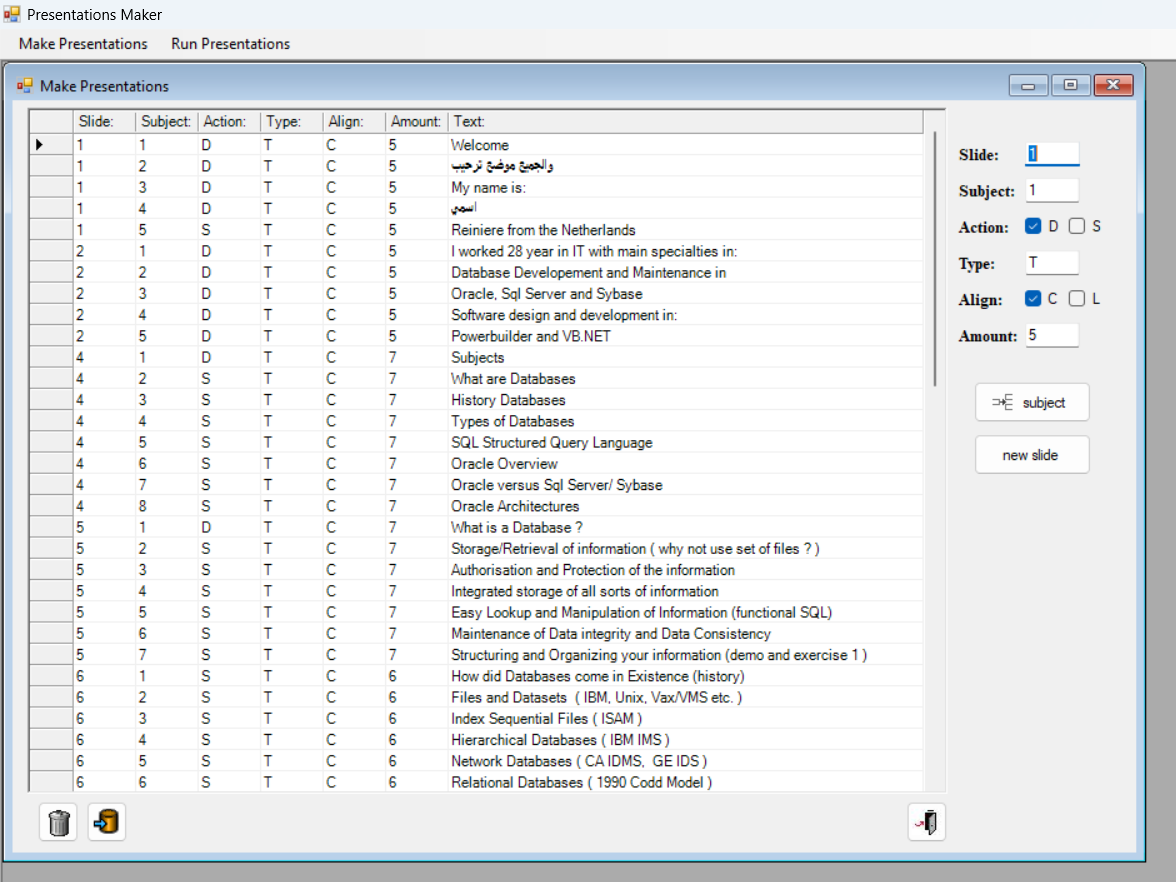Open the Make Presentations menu
The image size is (1176, 882).
click(x=83, y=44)
